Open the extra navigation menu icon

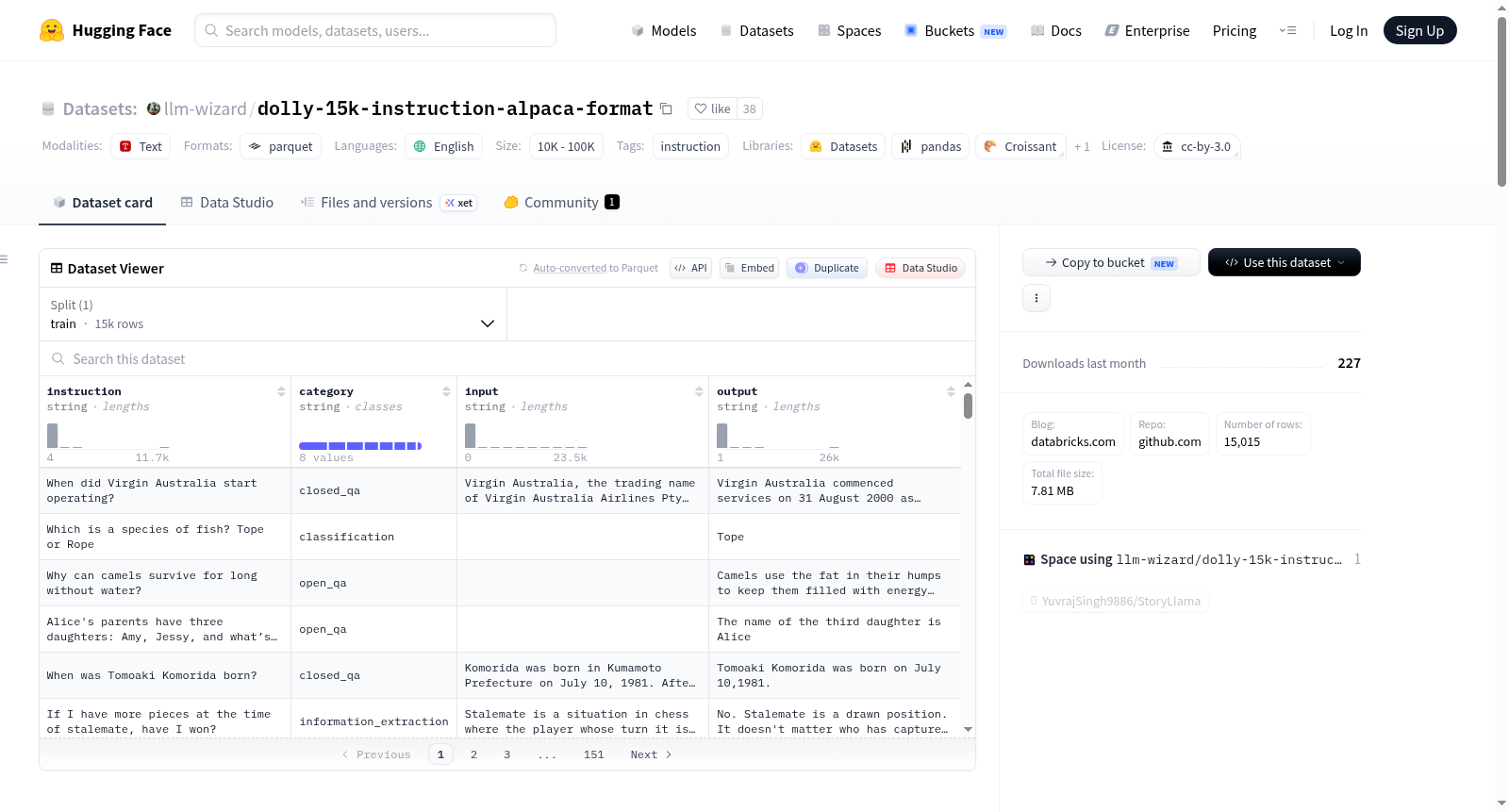1287,30
